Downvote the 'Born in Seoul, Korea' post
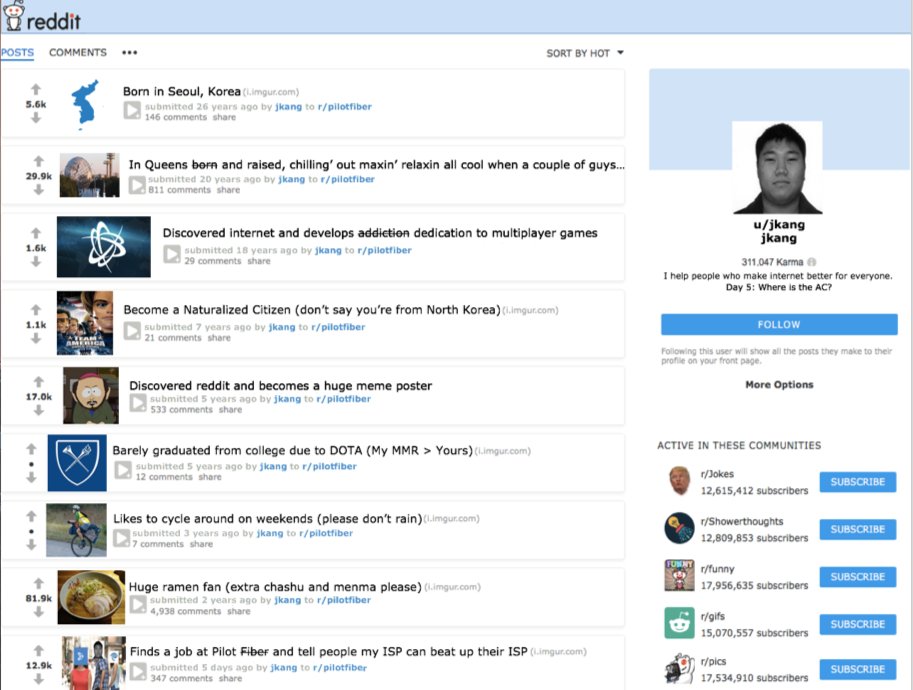This screenshot has height=690, width=913. 36,118
